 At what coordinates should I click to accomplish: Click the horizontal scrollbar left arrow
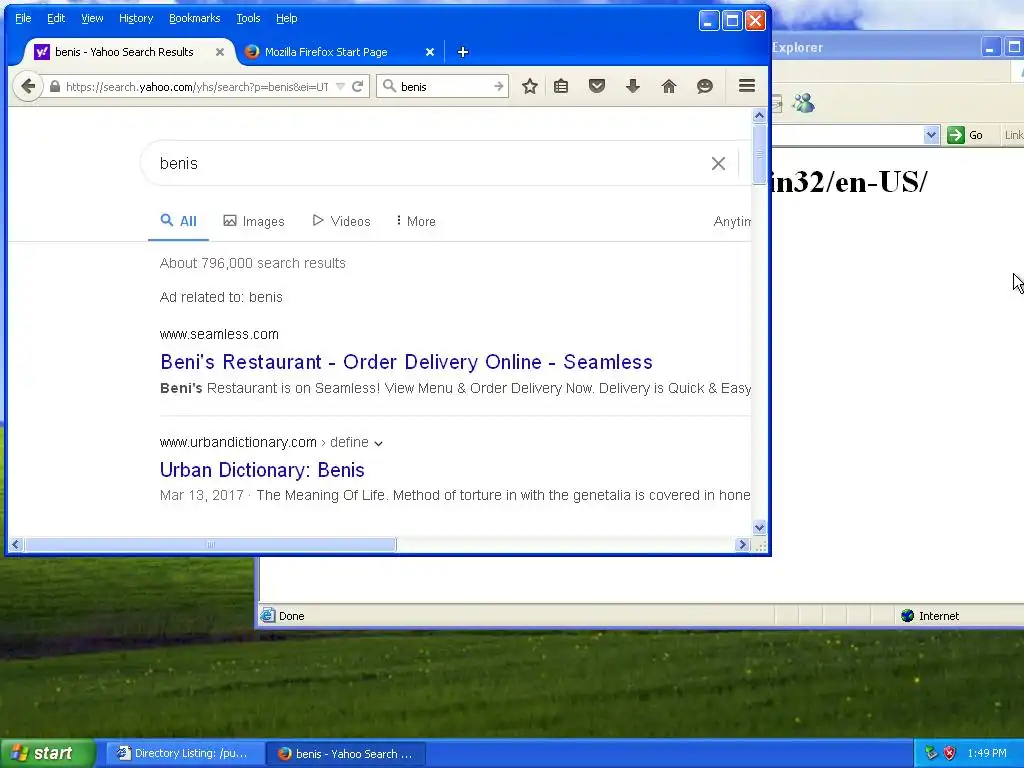tap(16, 545)
